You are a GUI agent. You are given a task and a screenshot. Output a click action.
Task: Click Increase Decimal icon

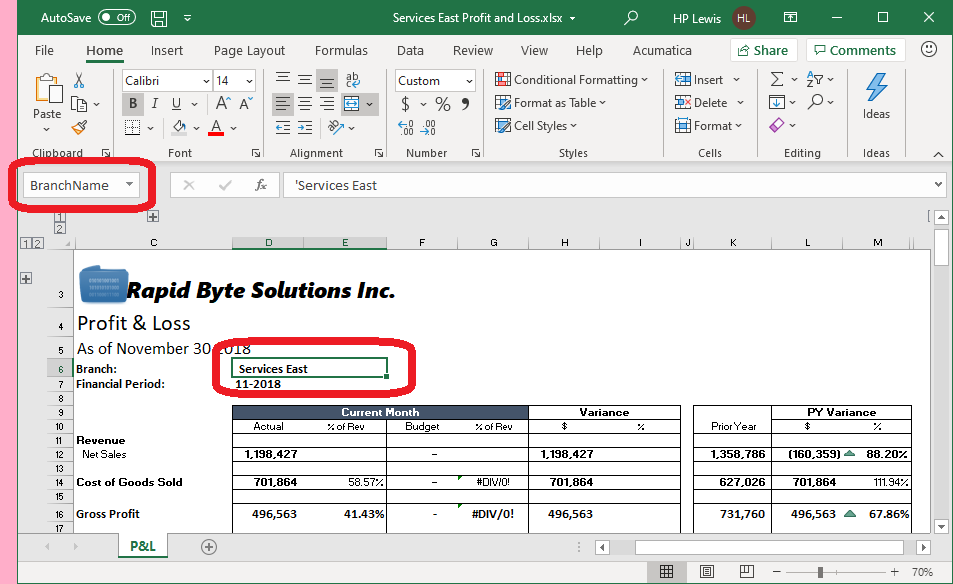click(405, 128)
